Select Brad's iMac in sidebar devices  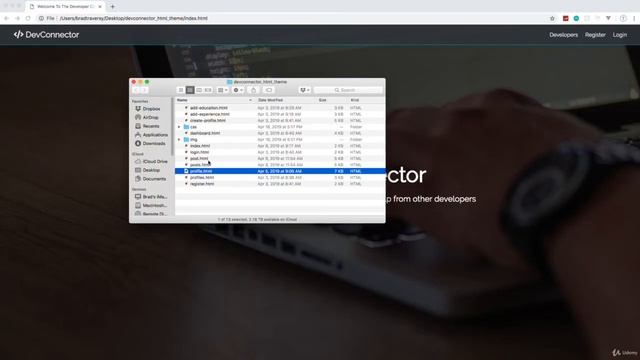point(151,197)
